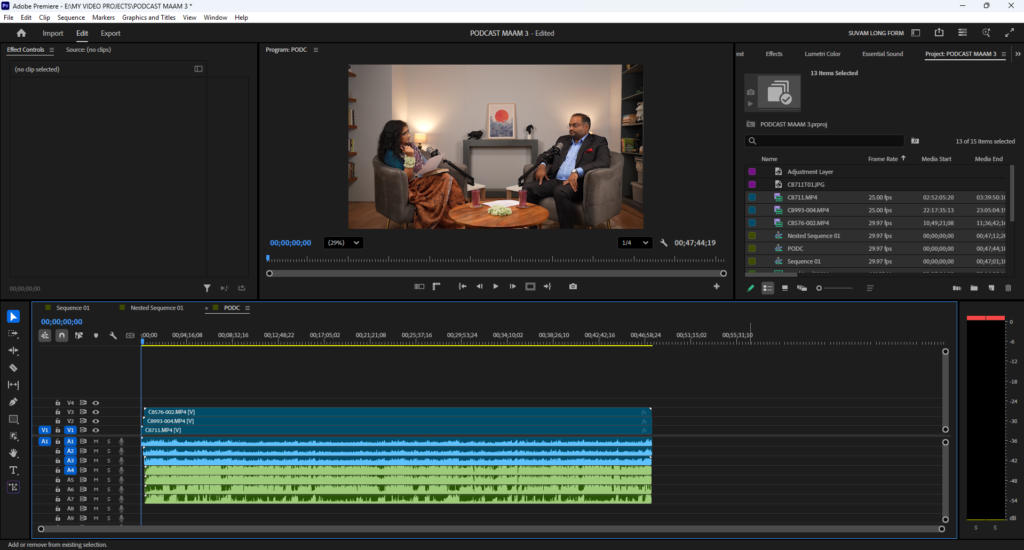
Task: Click the filter icon in Effect Controls
Action: (207, 288)
